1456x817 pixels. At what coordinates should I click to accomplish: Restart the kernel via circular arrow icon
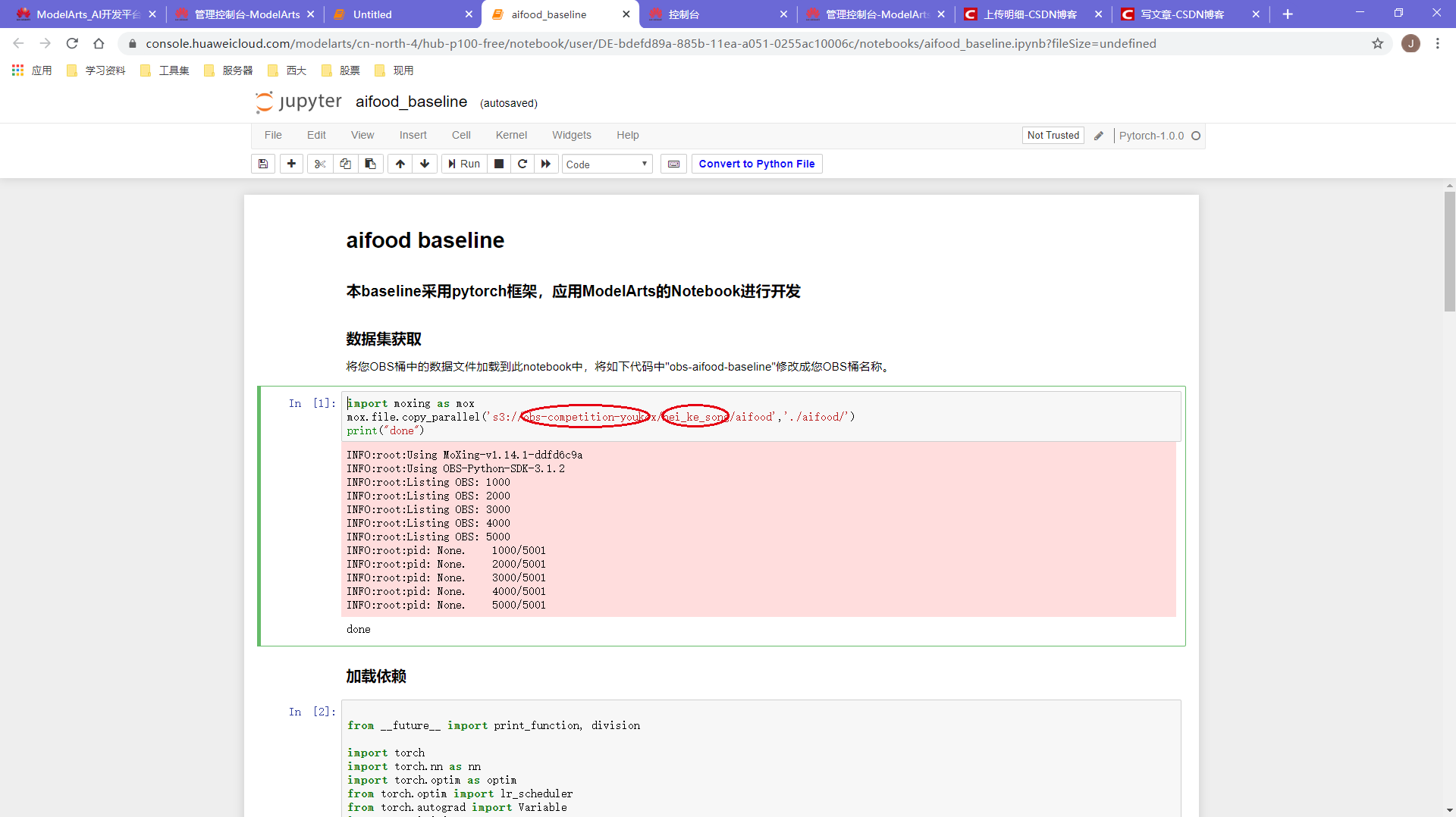(x=522, y=164)
